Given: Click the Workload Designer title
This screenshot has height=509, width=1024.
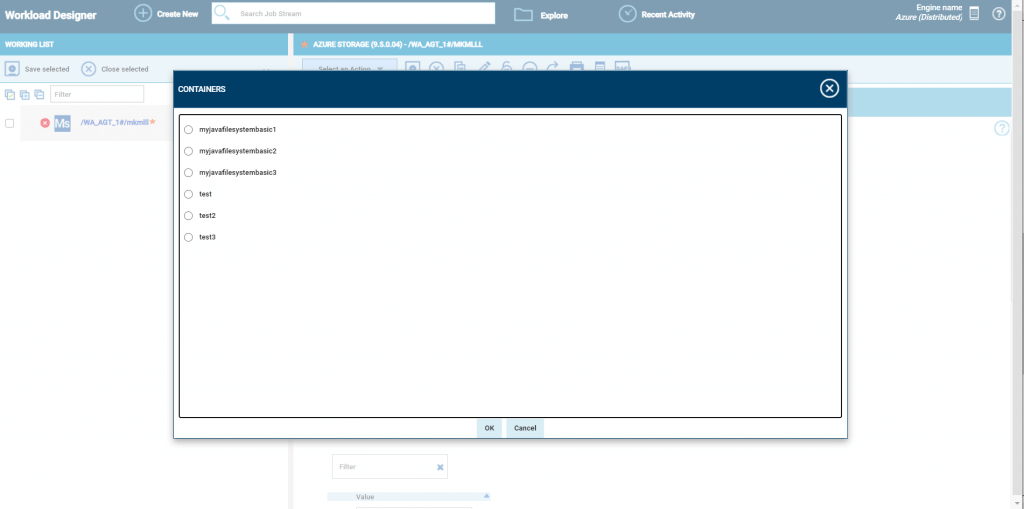Looking at the screenshot, I should click(50, 15).
